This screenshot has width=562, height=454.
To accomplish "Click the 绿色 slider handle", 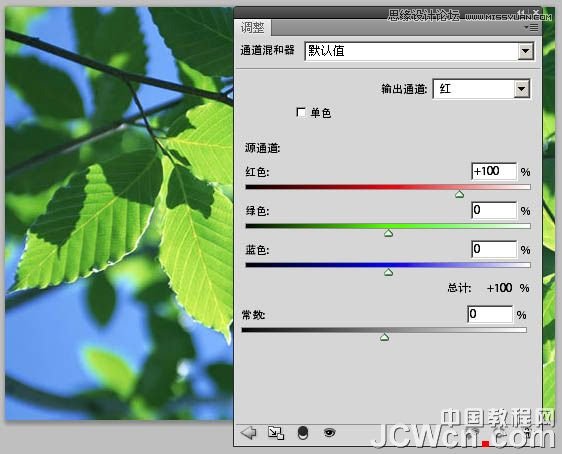I will (389, 233).
